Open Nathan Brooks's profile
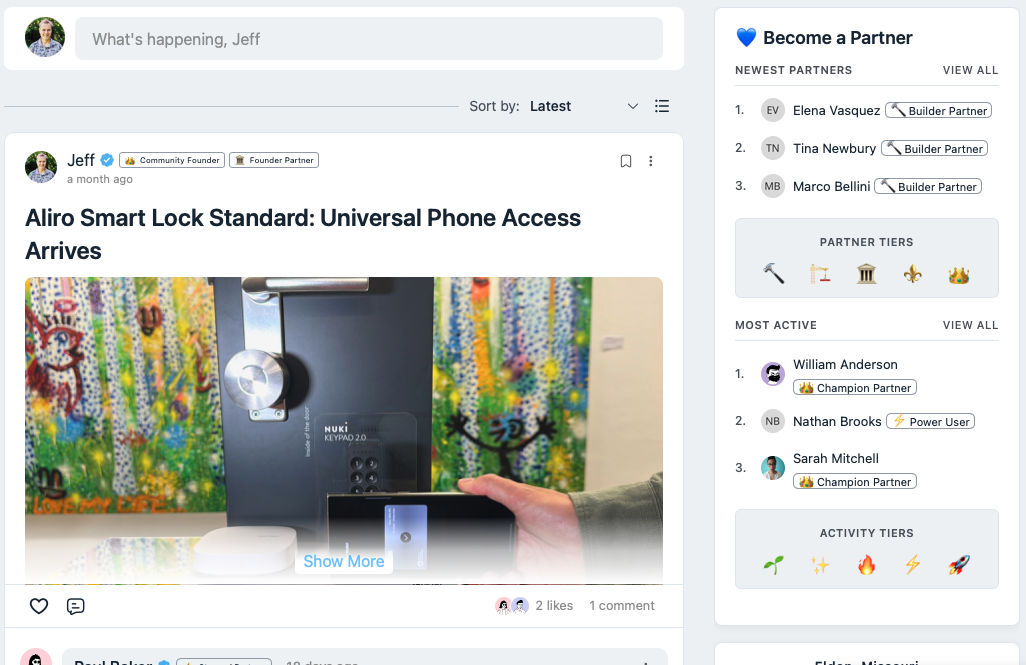The height and width of the screenshot is (665, 1026). pos(837,422)
